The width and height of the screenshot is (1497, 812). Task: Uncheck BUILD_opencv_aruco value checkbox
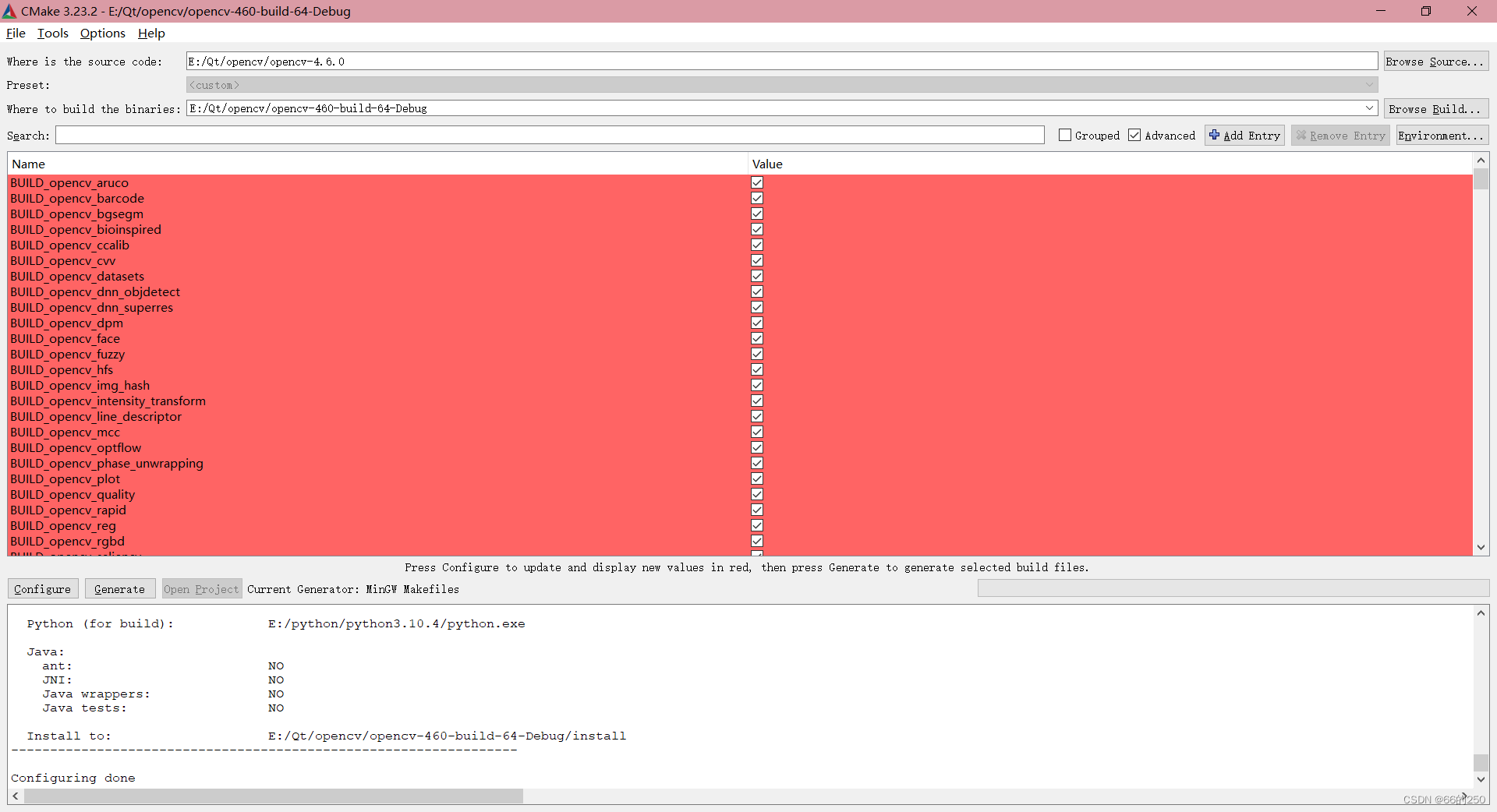coord(757,182)
